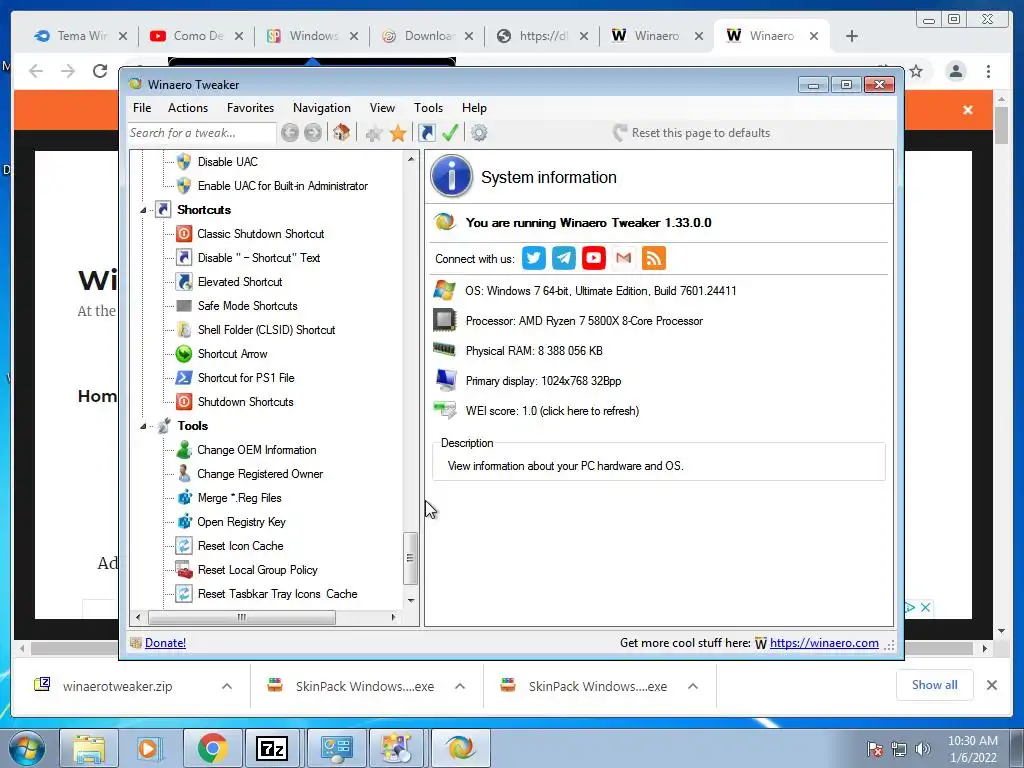The image size is (1024, 768).
Task: Click the Reset Local Group Policy icon
Action: 184,569
